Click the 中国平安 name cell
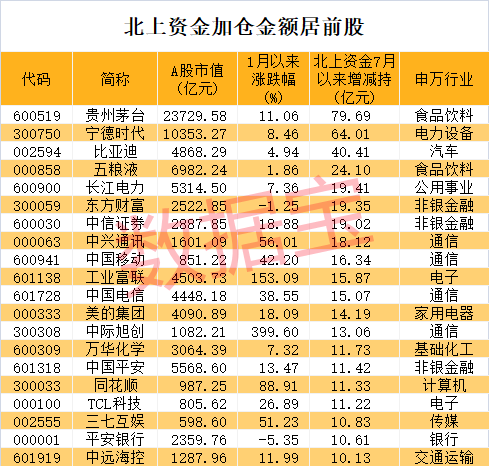The width and height of the screenshot is (489, 466). (115, 367)
